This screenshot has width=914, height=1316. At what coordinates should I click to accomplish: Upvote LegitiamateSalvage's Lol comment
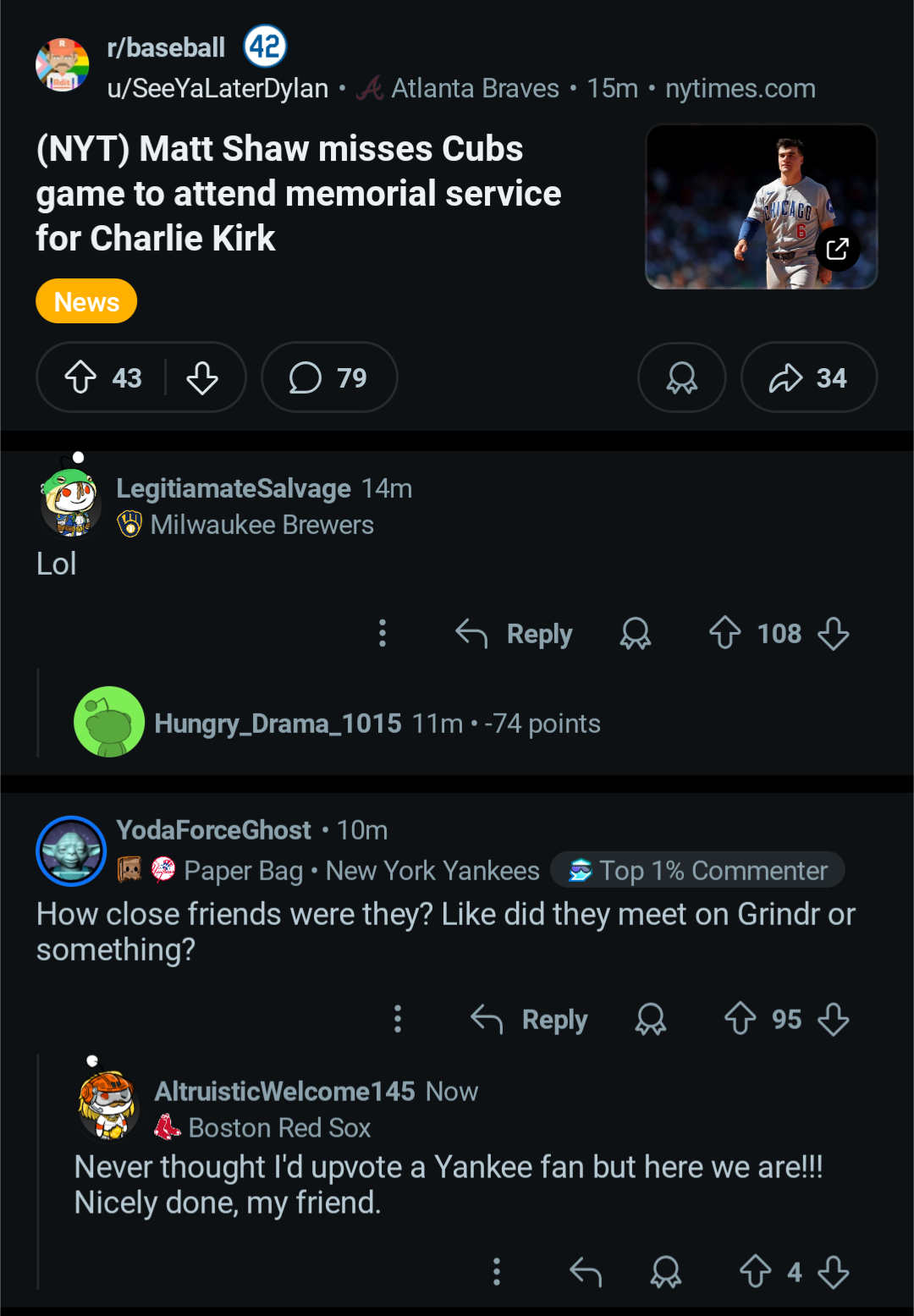(724, 633)
